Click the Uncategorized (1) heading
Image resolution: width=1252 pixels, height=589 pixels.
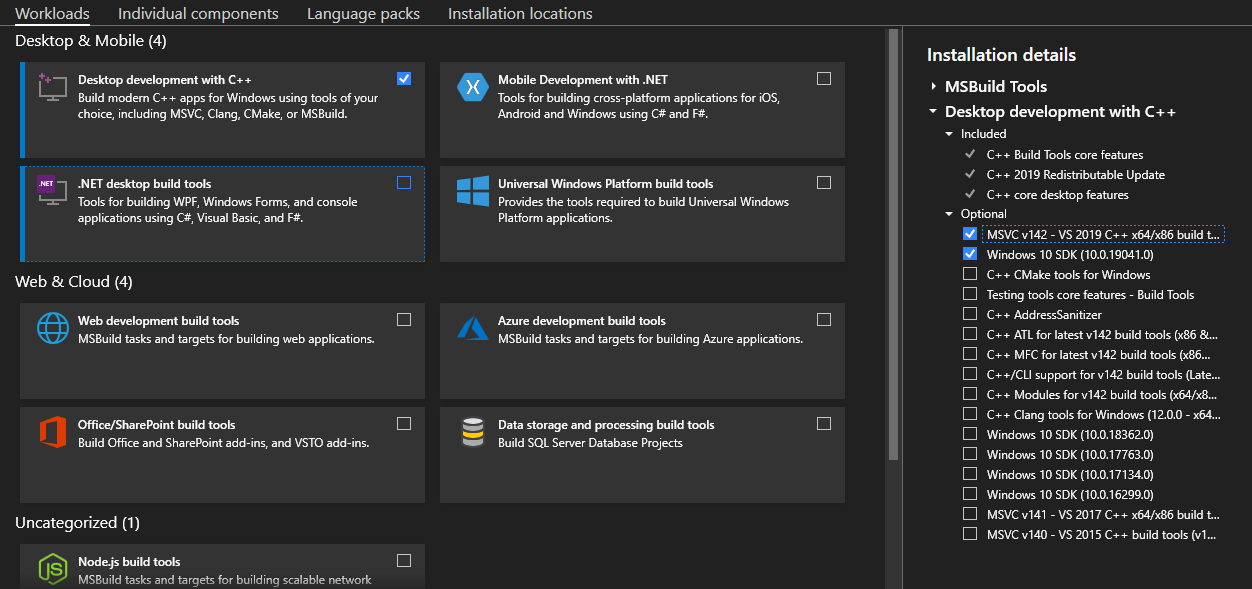coord(78,523)
